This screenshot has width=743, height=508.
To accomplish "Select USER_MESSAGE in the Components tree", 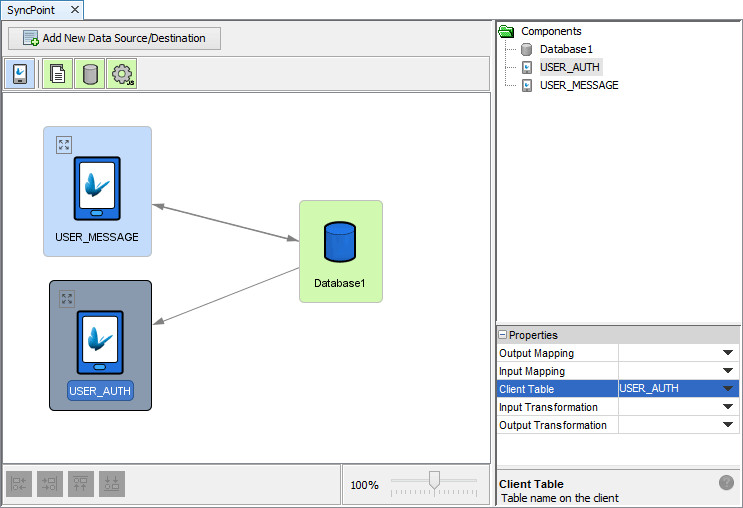I will pyautogui.click(x=579, y=85).
